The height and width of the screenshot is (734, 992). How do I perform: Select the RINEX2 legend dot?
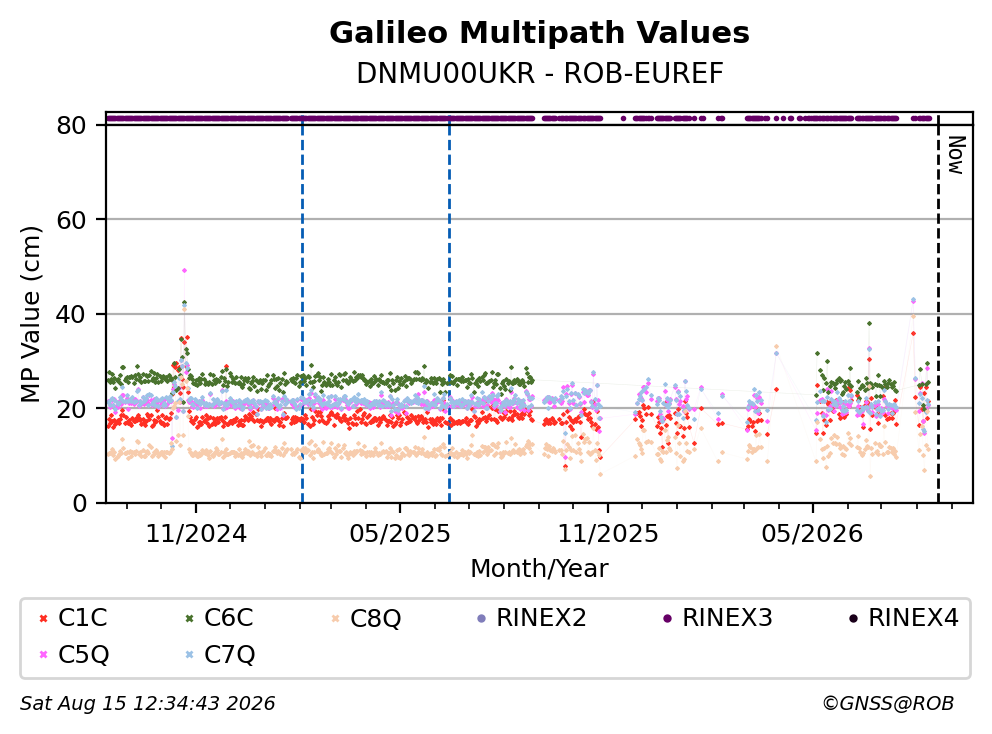point(481,618)
